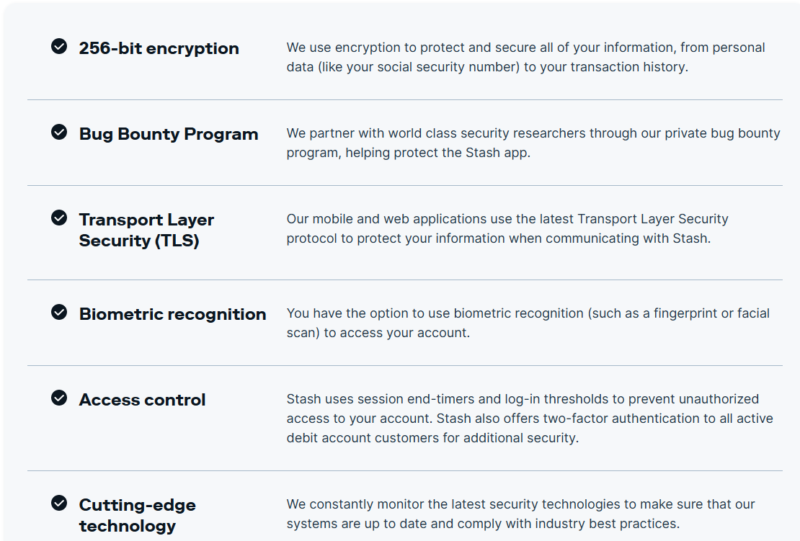Click the checkmark icon next to Bug Bounty Program

pos(59,132)
